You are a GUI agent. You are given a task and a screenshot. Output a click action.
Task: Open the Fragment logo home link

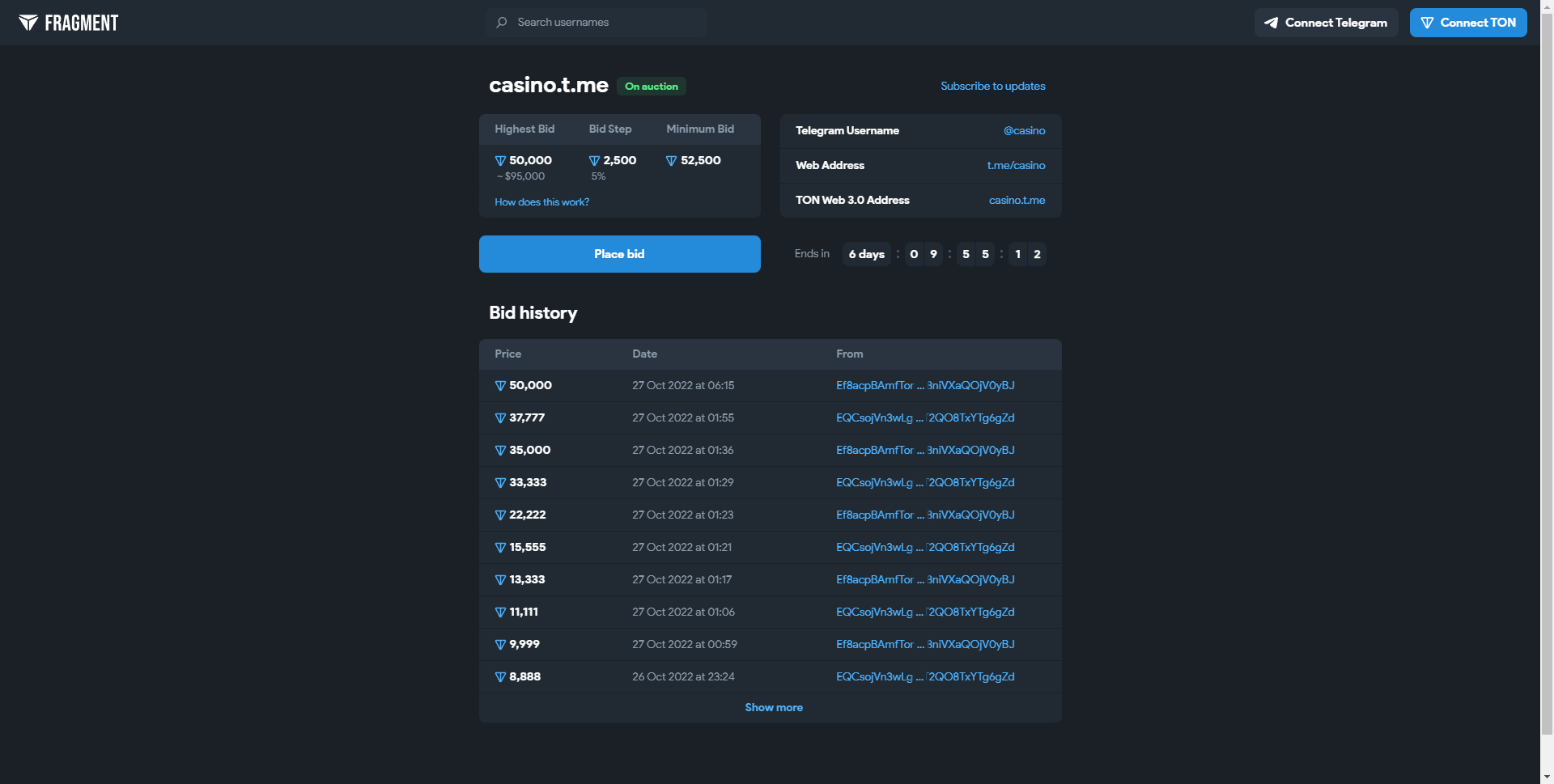(x=69, y=23)
